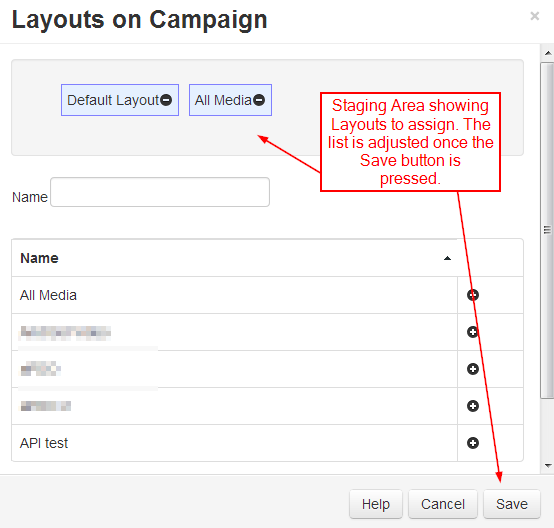Select the Default Layout staged item
Image resolution: width=554 pixels, height=528 pixels.
coord(113,100)
